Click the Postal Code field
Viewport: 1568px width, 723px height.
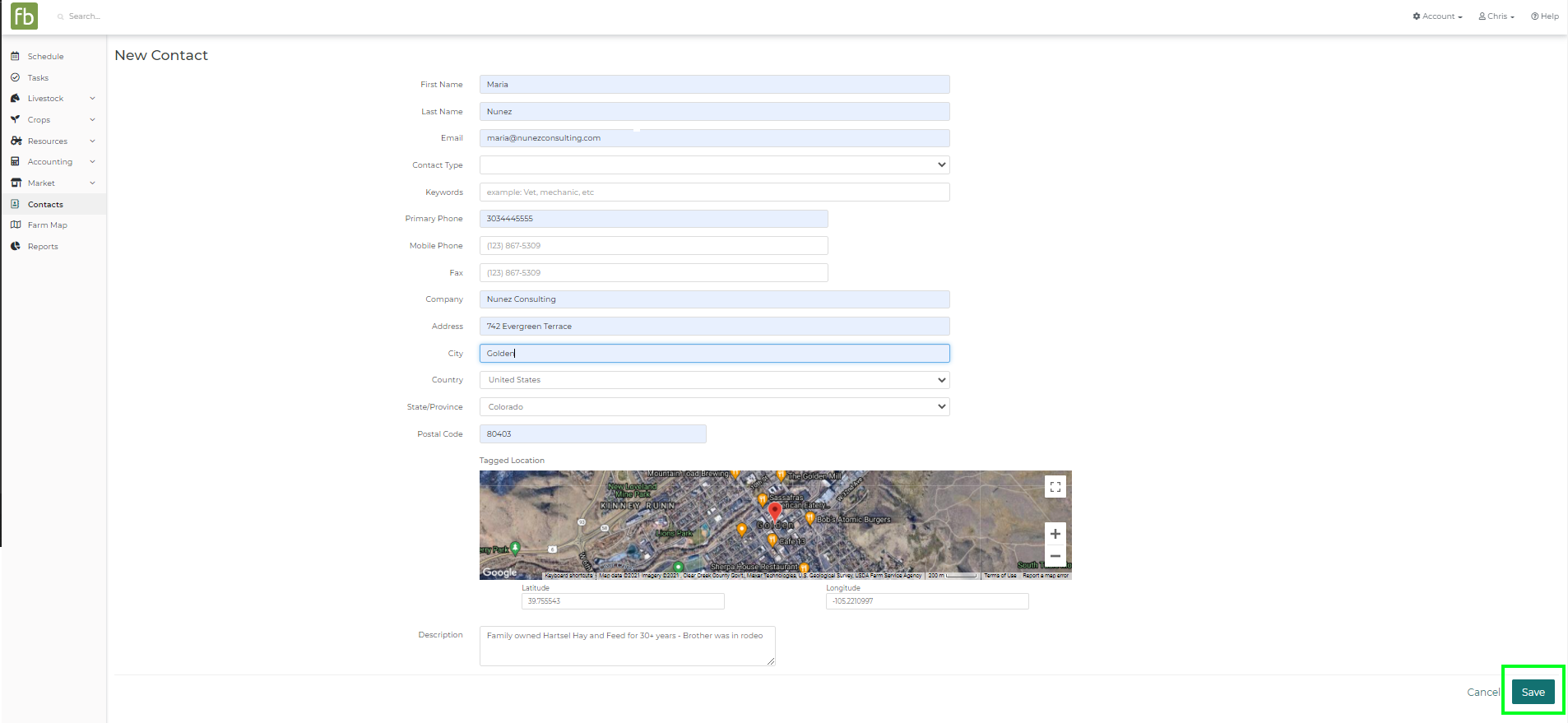click(592, 434)
